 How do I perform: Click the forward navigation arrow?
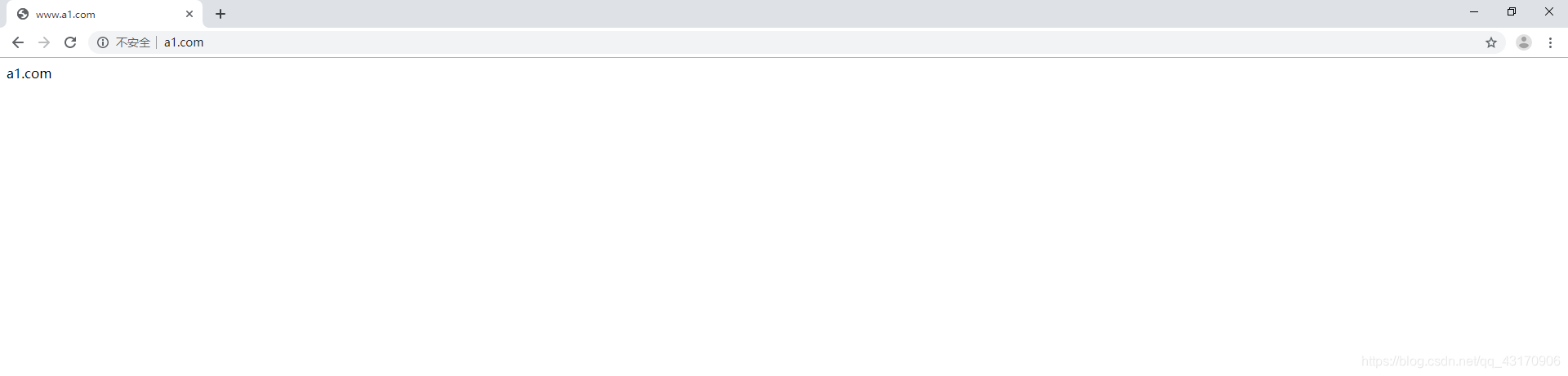[x=44, y=42]
